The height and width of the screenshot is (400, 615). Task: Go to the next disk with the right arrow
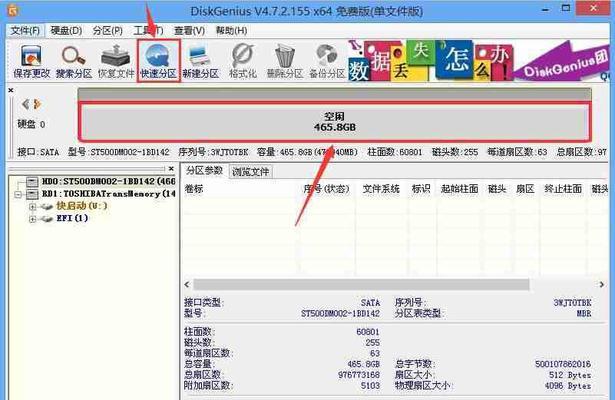[x=37, y=104]
